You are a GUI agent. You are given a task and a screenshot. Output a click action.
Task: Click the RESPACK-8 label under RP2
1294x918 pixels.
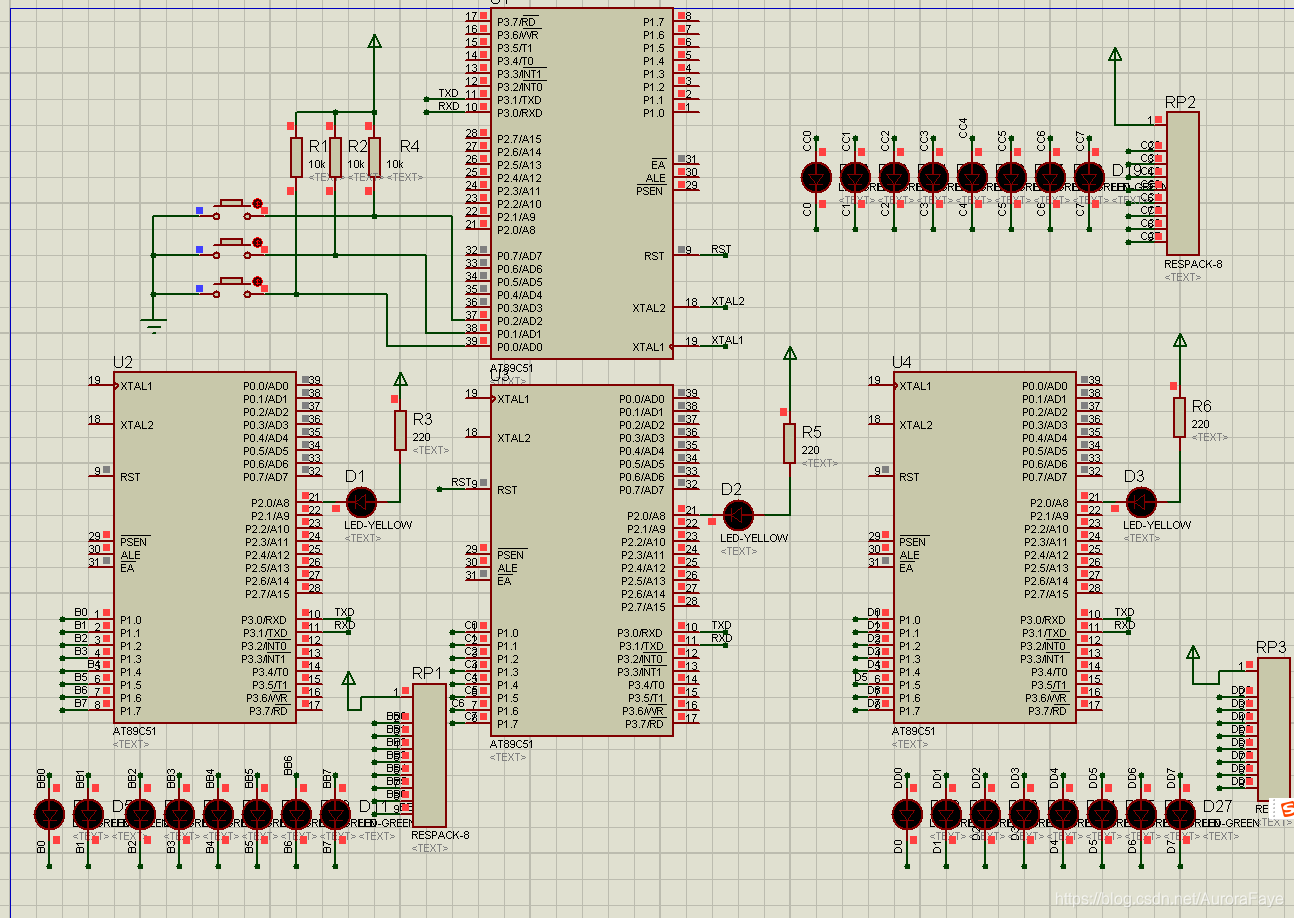click(1193, 265)
